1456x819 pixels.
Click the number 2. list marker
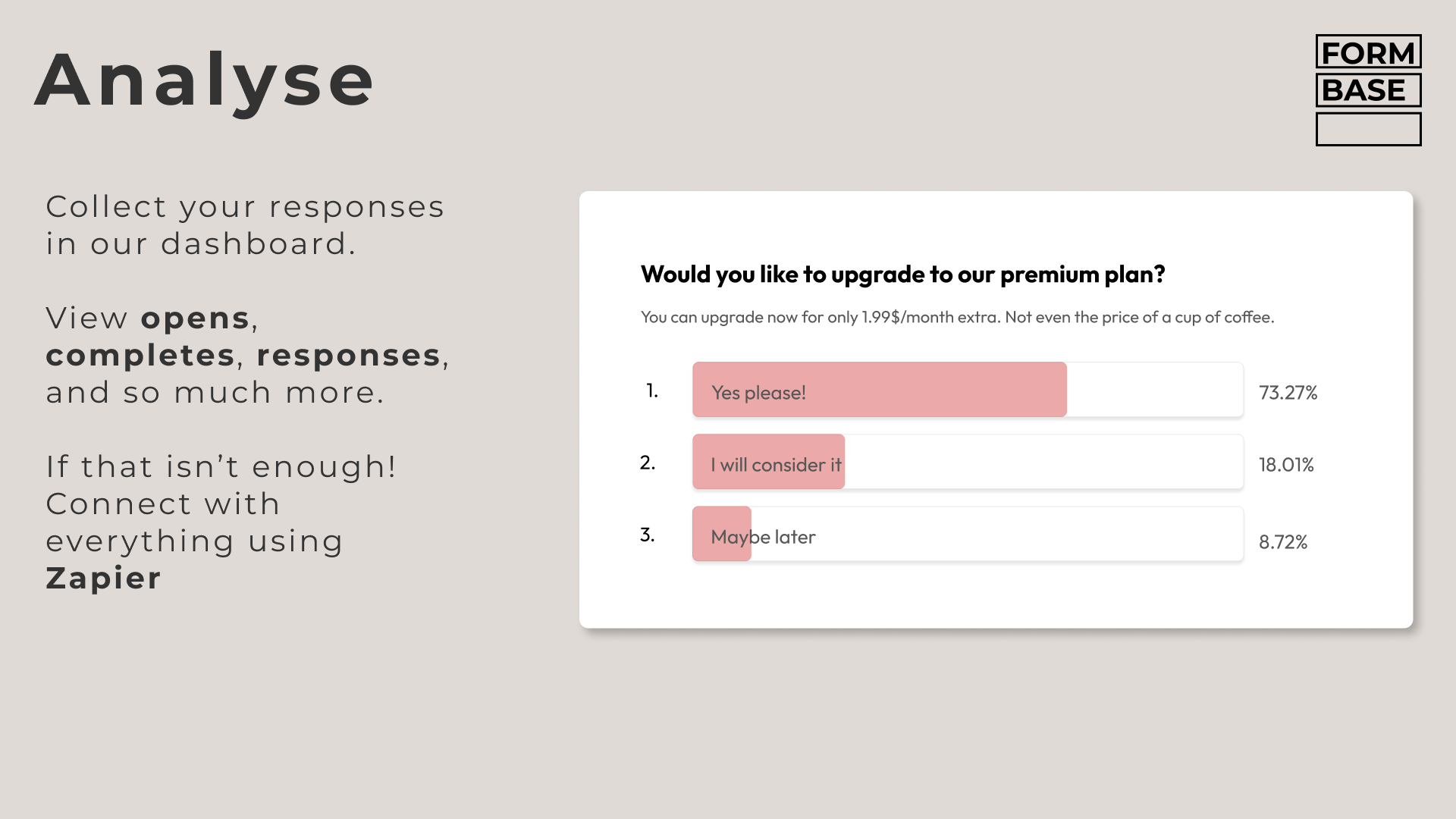648,463
